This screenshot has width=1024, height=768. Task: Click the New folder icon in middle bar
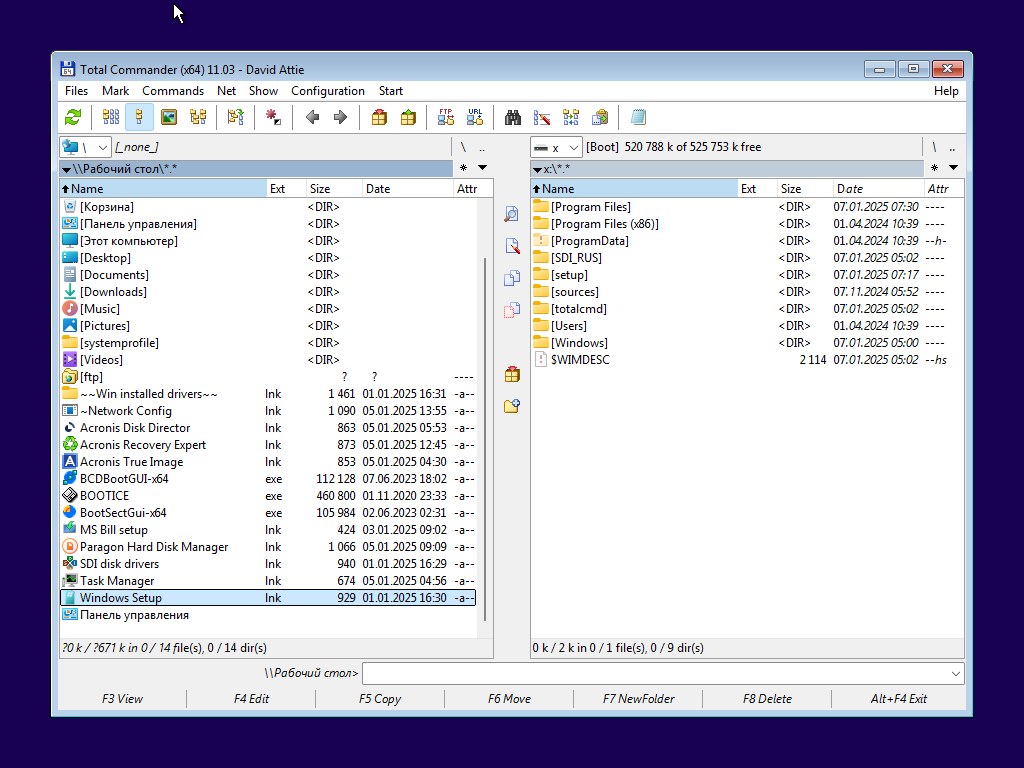pos(512,406)
